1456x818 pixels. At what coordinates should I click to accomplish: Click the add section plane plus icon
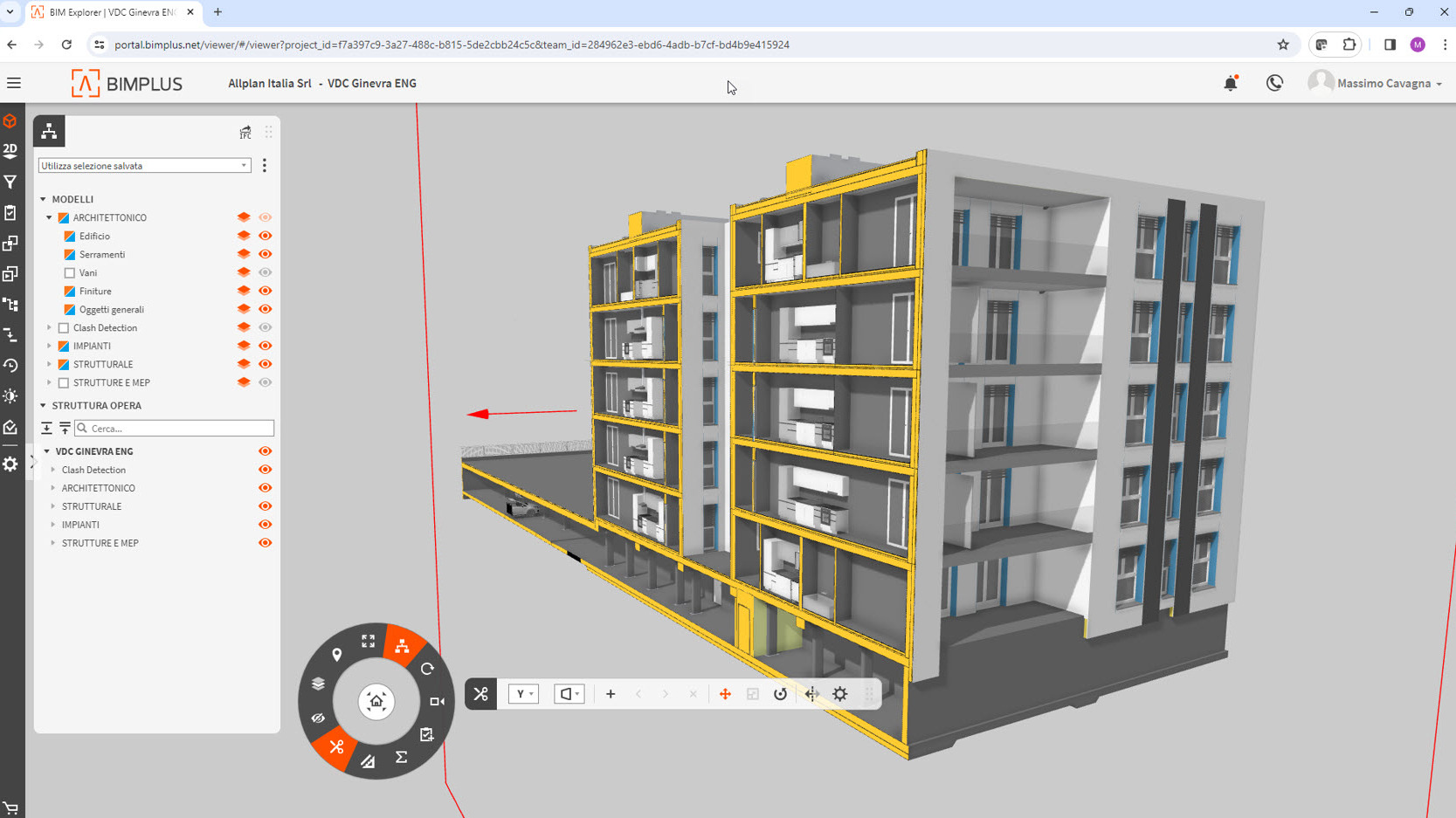point(611,694)
